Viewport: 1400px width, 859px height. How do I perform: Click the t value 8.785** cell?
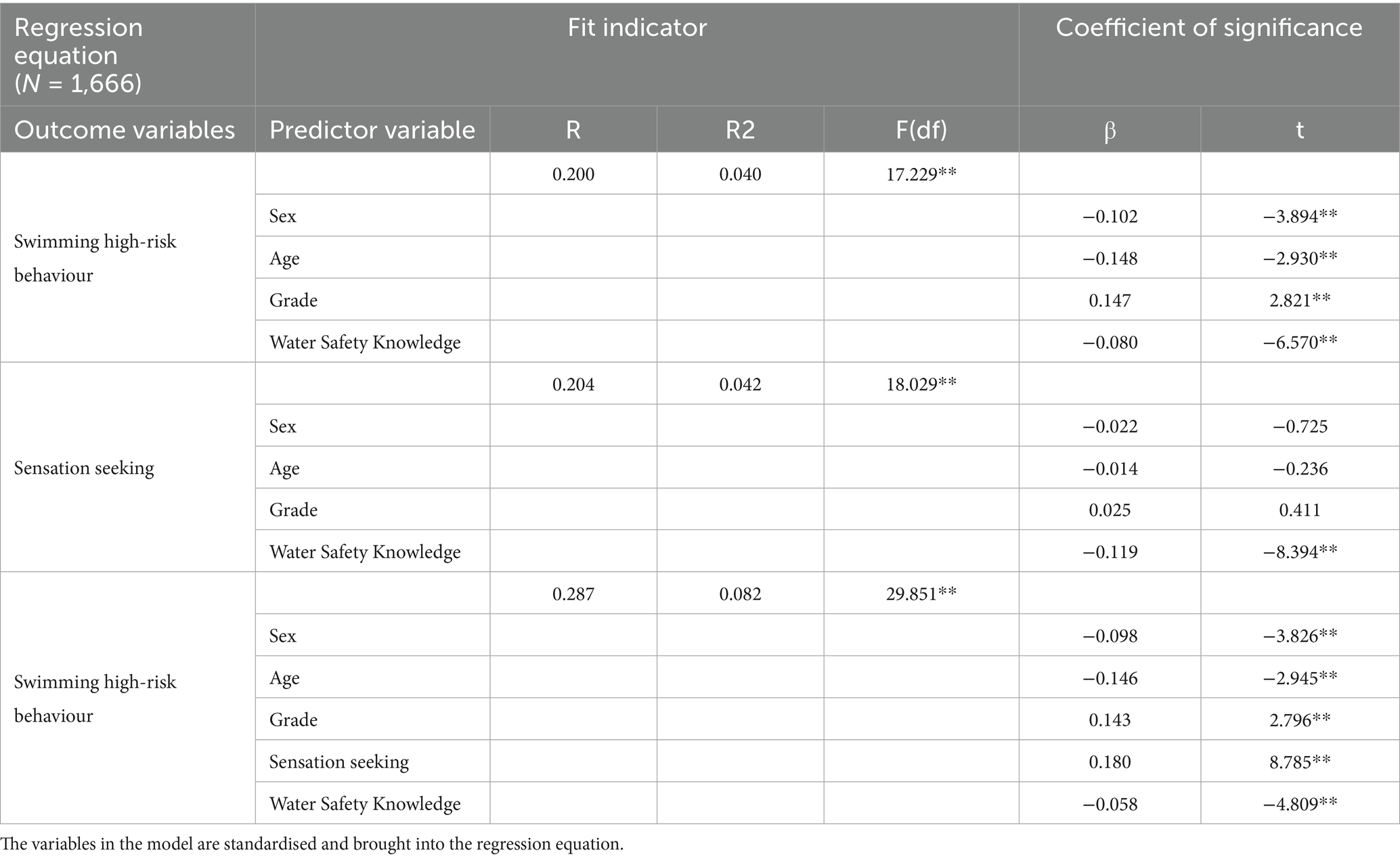(1300, 762)
